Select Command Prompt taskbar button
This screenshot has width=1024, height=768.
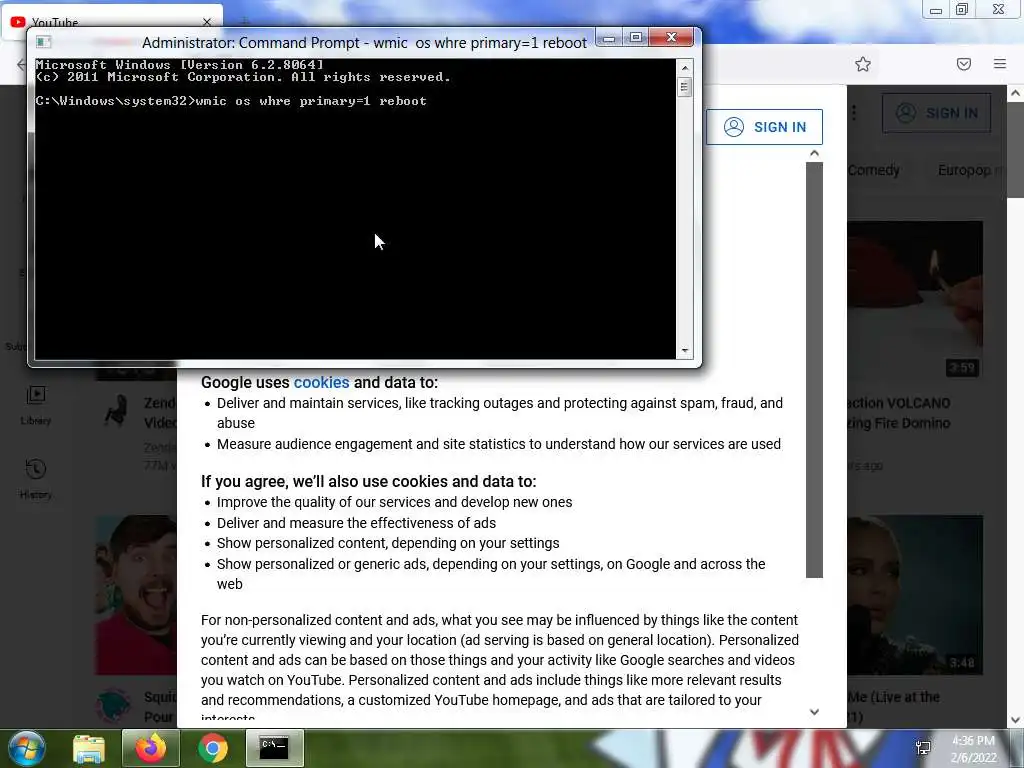coord(274,748)
